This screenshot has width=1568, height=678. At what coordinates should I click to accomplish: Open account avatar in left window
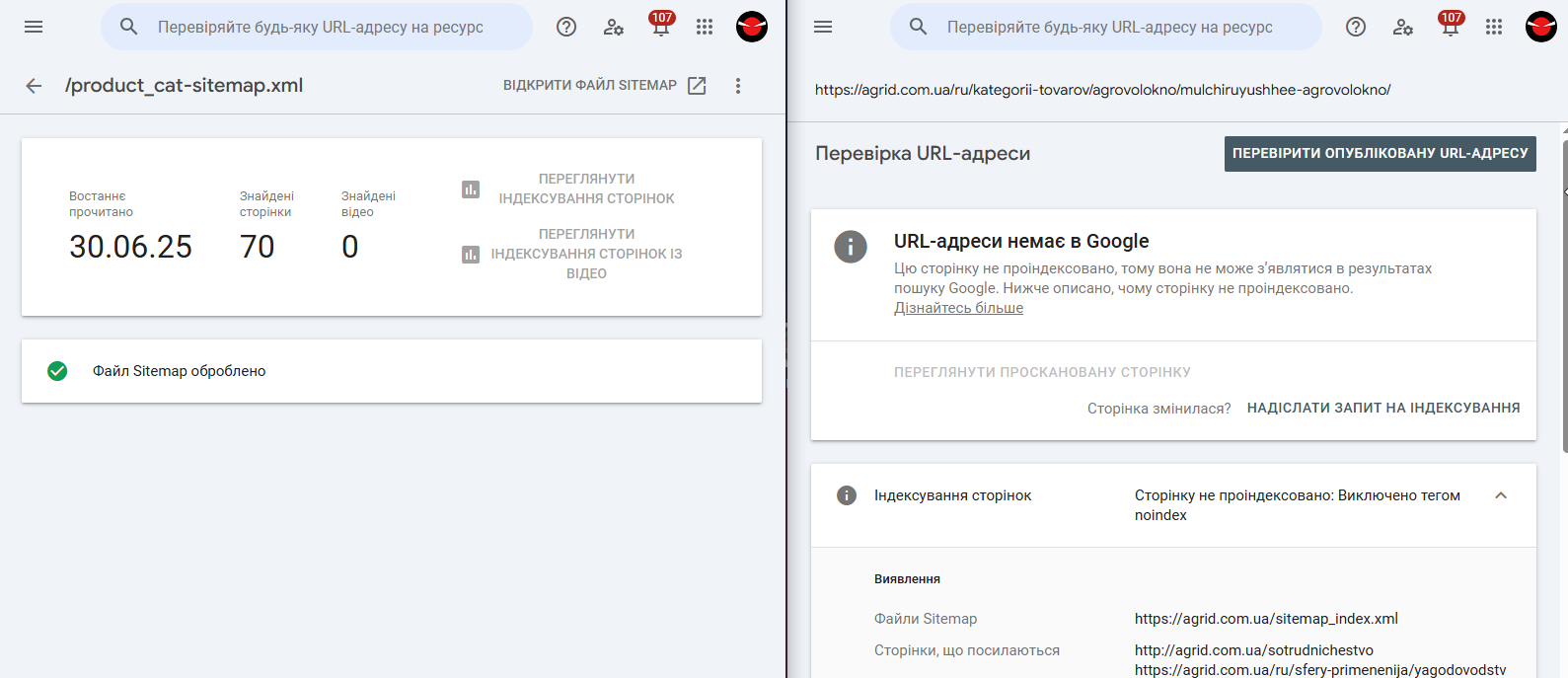752,27
